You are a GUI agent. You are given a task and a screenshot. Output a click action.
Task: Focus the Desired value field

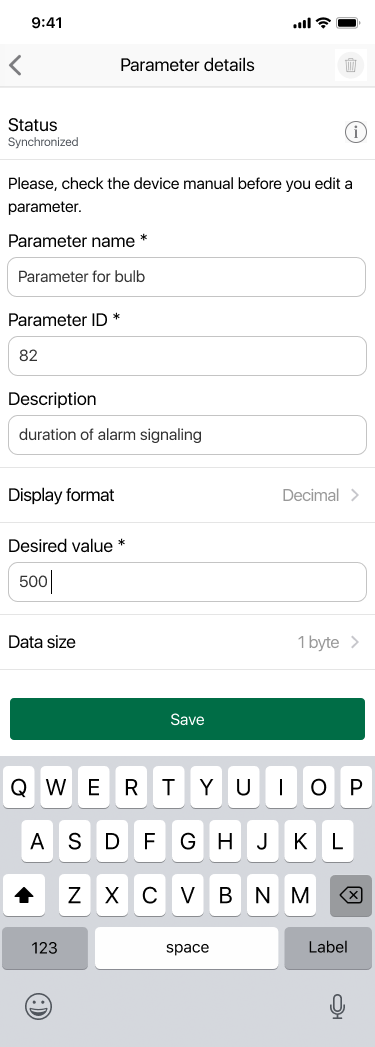pos(187,582)
